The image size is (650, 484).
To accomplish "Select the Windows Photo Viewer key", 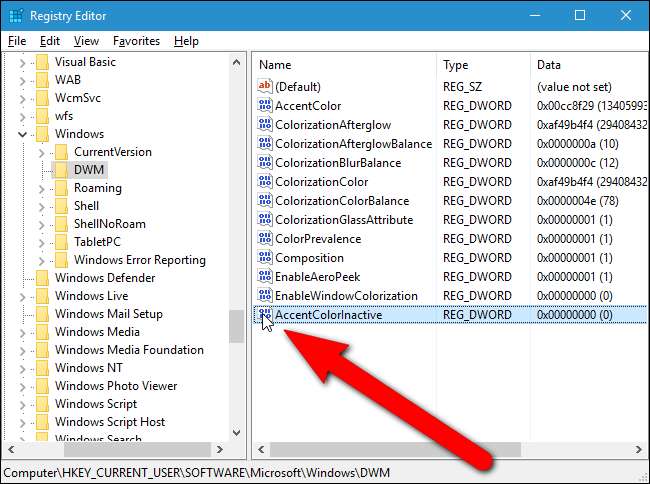I will [x=115, y=386].
